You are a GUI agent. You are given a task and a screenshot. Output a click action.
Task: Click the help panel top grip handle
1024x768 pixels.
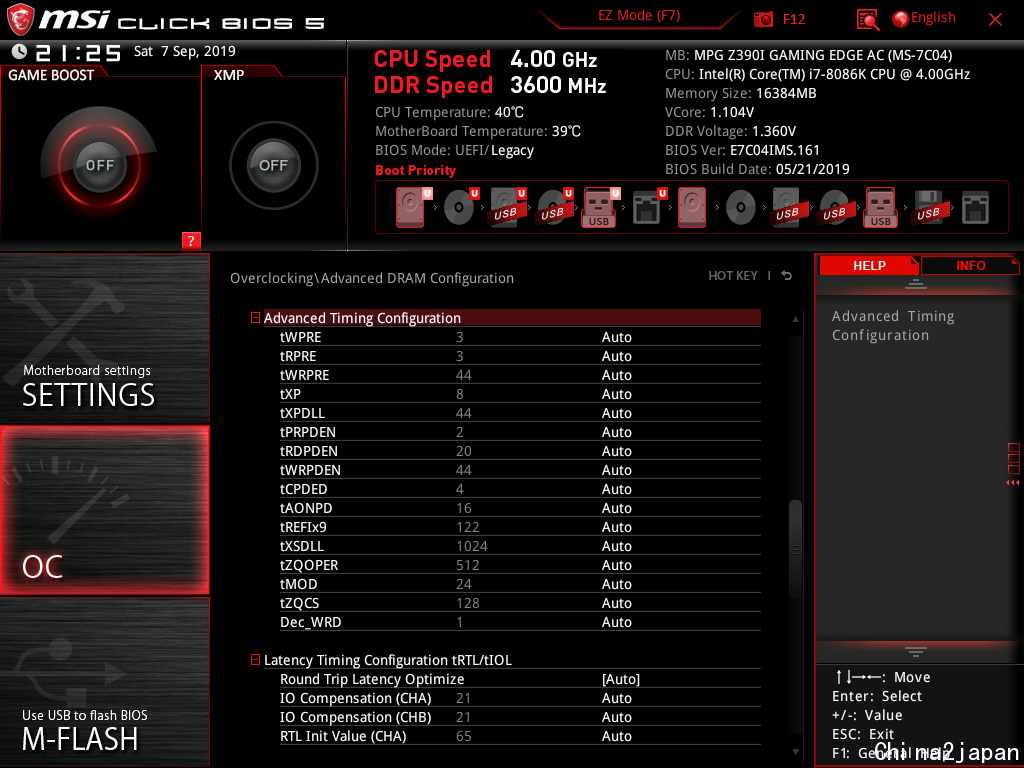click(x=916, y=283)
